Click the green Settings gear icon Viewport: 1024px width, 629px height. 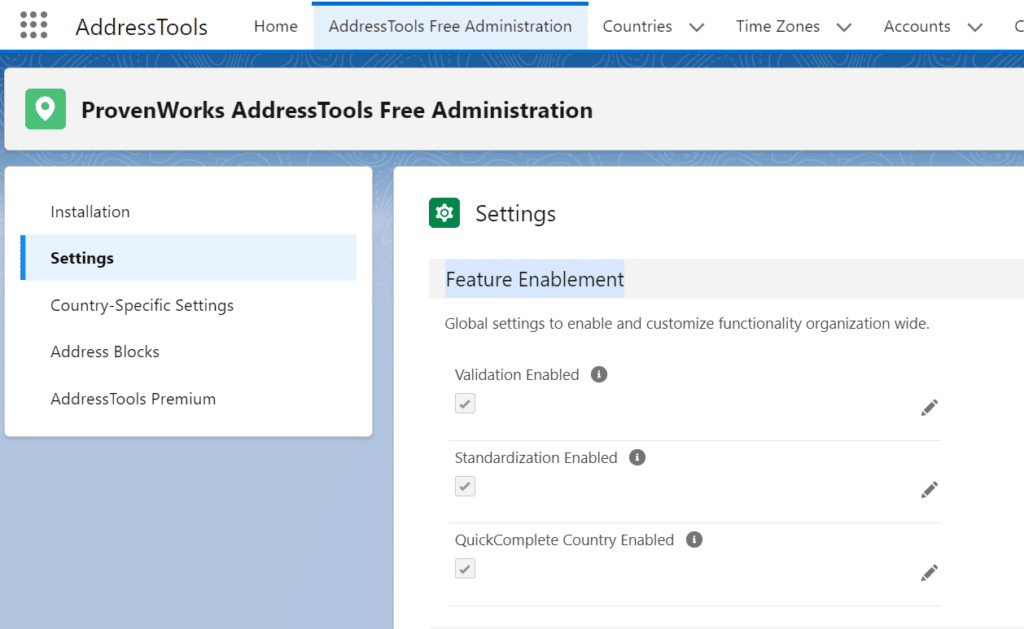[x=444, y=213]
